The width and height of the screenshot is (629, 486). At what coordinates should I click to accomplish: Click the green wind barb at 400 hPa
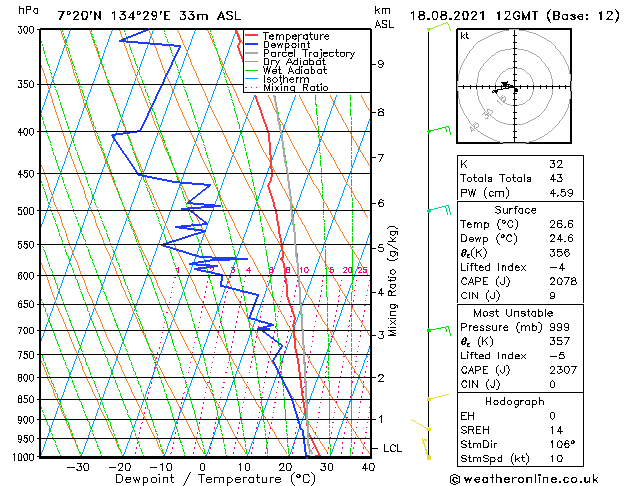[439, 130]
